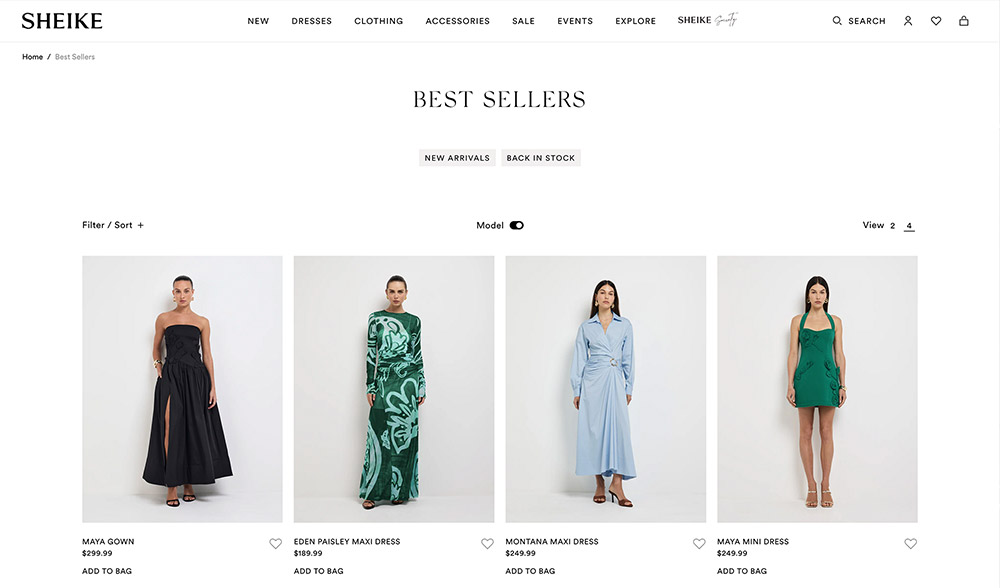Heart the Maya Mini Dress
The height and width of the screenshot is (588, 1000).
911,543
